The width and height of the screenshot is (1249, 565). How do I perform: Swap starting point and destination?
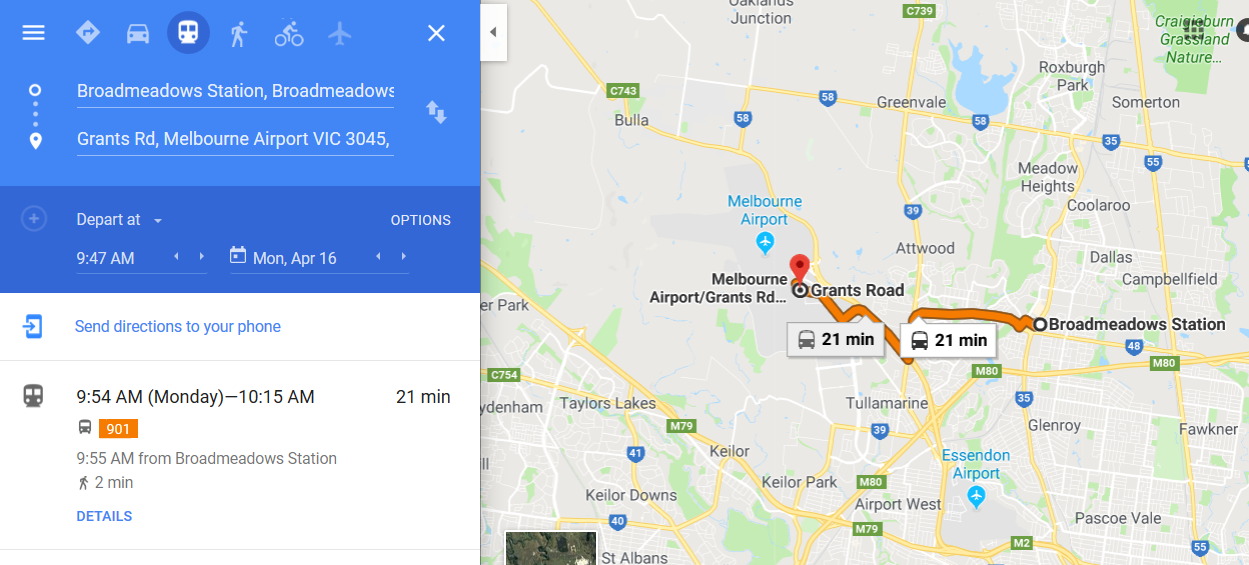(x=437, y=112)
